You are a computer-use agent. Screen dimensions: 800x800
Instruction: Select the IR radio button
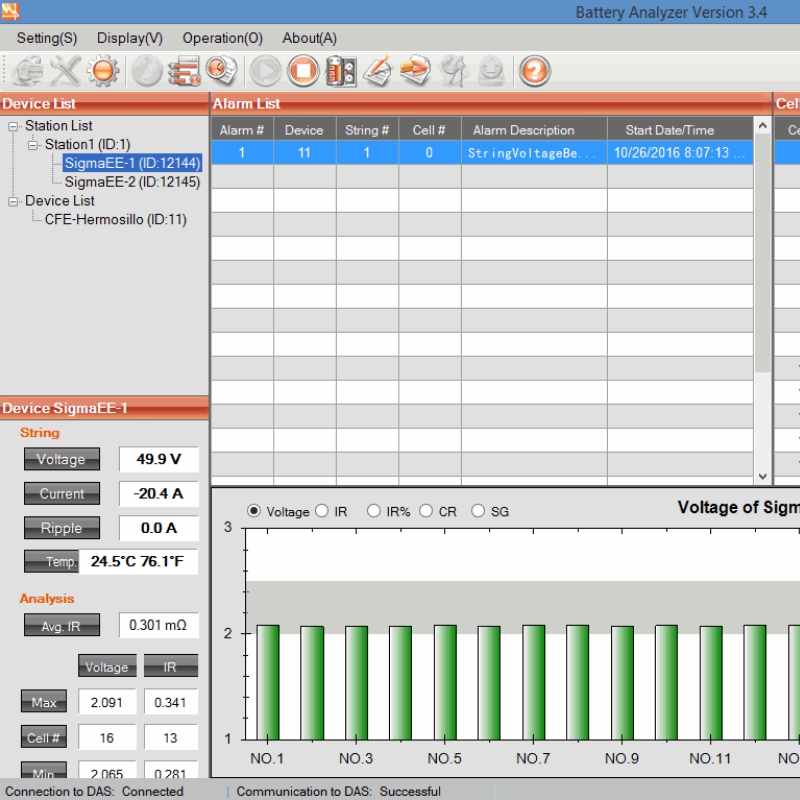pyautogui.click(x=321, y=511)
